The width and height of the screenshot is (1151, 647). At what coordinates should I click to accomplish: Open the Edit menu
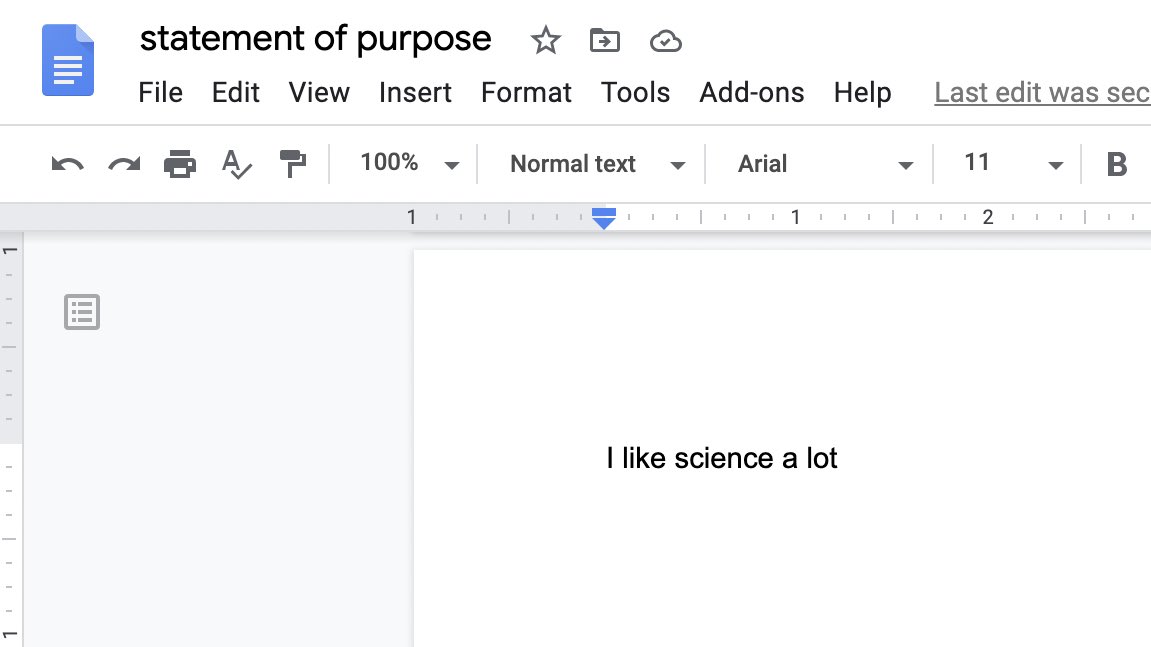(236, 93)
